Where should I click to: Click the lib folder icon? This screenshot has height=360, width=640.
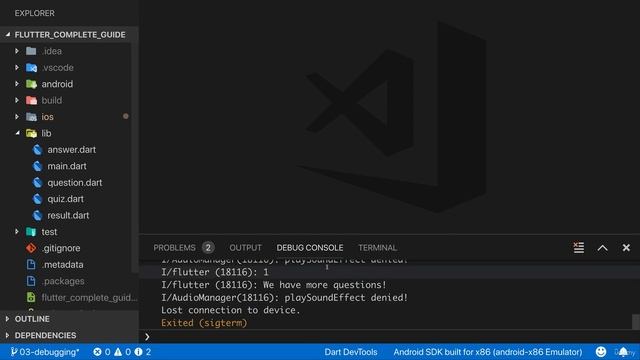click(31, 133)
